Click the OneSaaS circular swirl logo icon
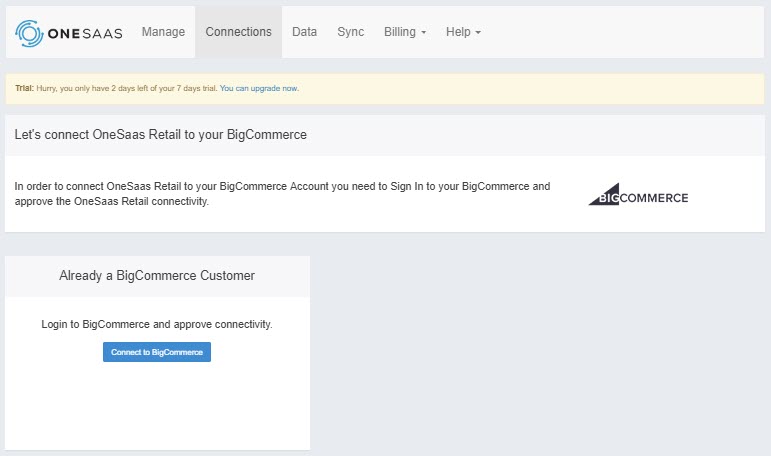The image size is (771, 456). click(29, 33)
